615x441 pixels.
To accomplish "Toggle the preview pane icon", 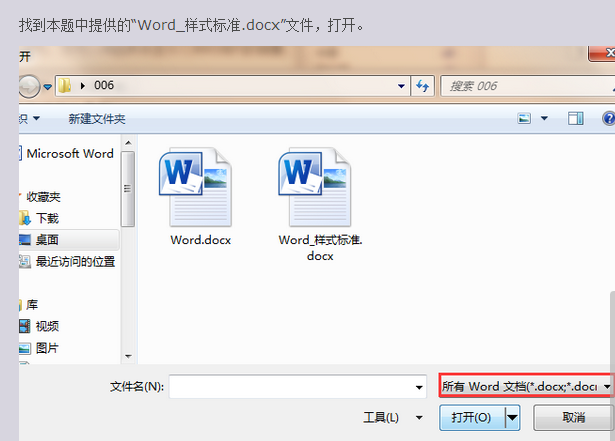I will click(x=575, y=118).
